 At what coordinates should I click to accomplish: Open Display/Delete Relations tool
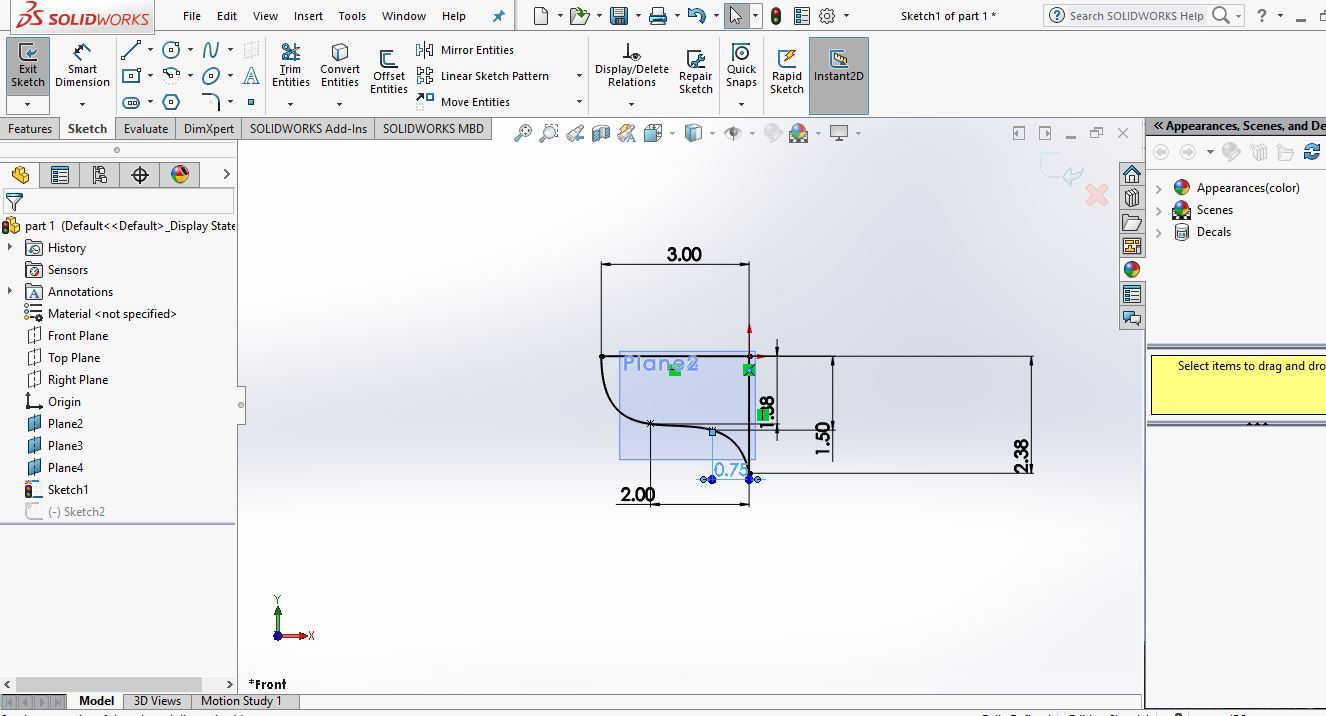tap(632, 67)
